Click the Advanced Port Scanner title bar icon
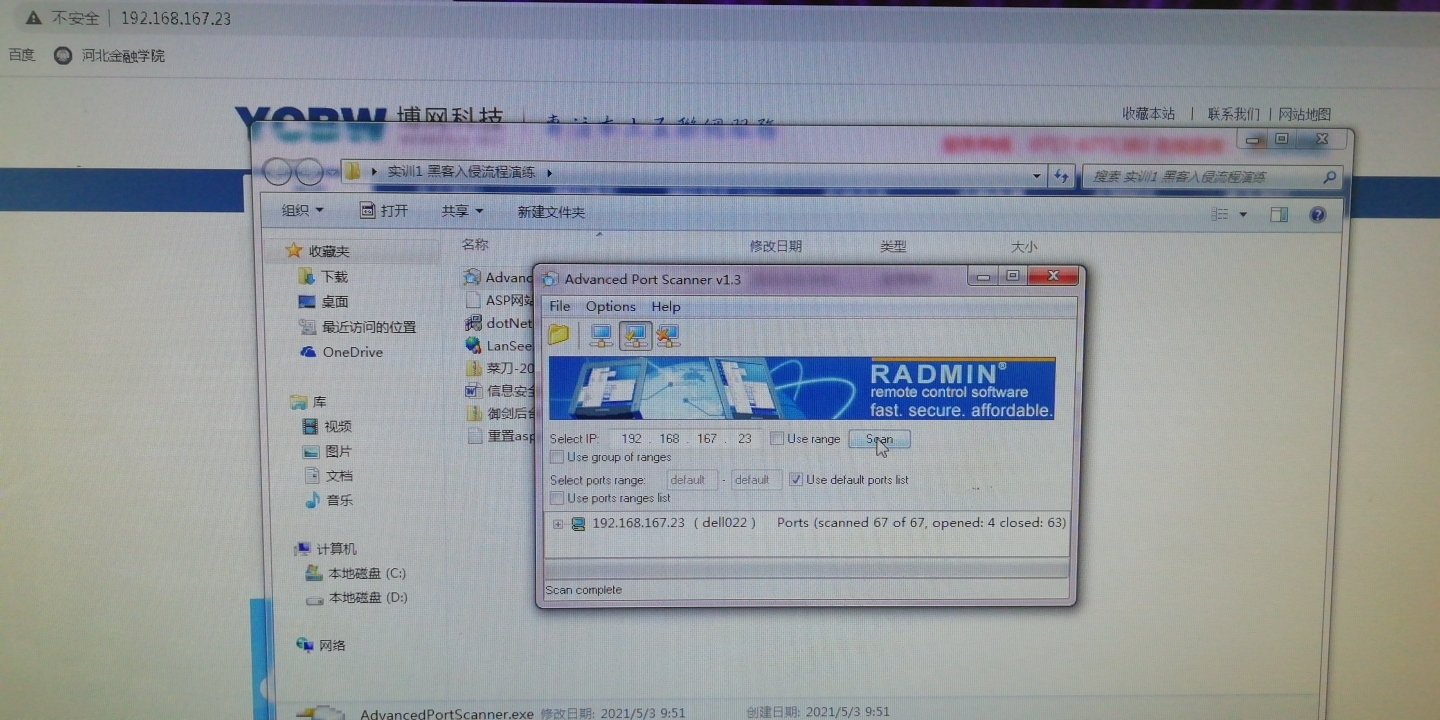 [551, 279]
